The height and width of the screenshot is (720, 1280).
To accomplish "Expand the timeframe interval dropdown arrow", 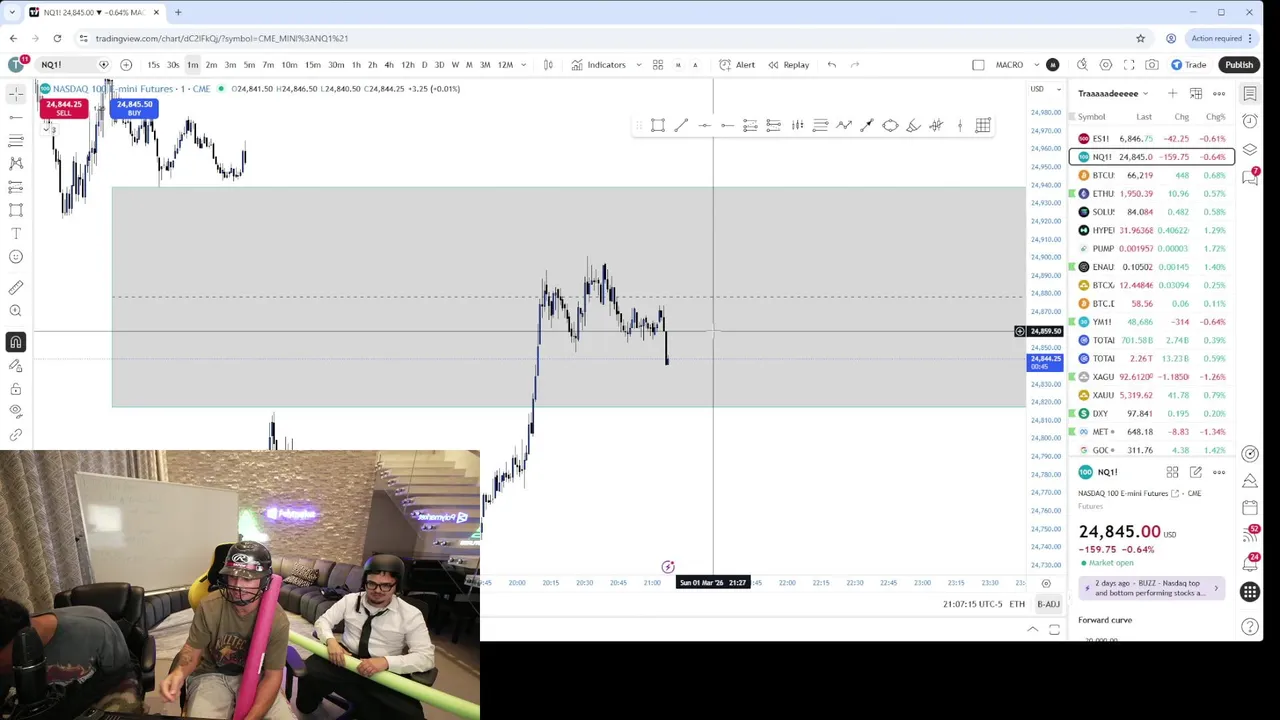I will [523, 65].
